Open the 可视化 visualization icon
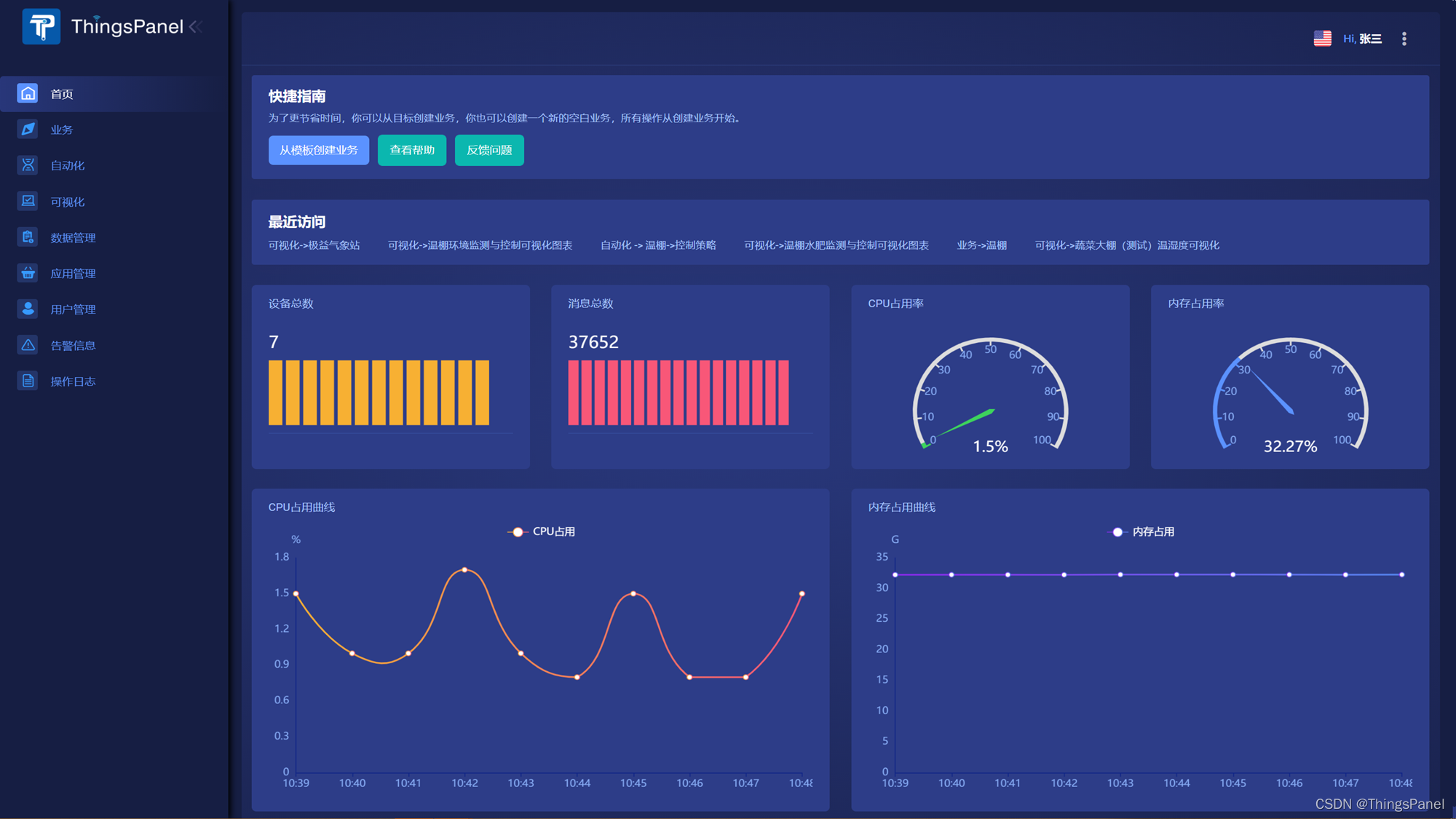Image resolution: width=1456 pixels, height=819 pixels. [28, 201]
